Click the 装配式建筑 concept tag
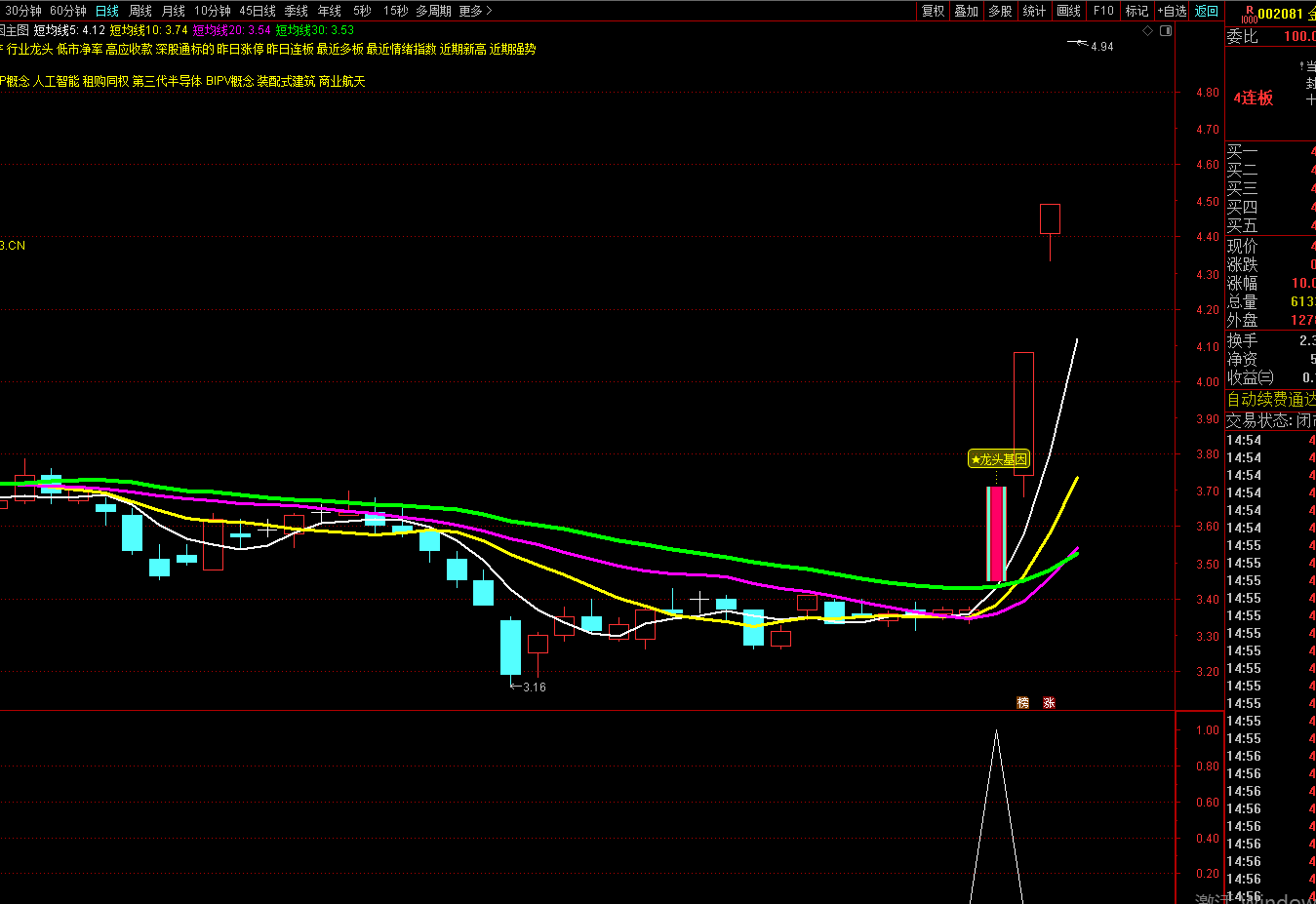The image size is (1316, 904). [x=286, y=82]
